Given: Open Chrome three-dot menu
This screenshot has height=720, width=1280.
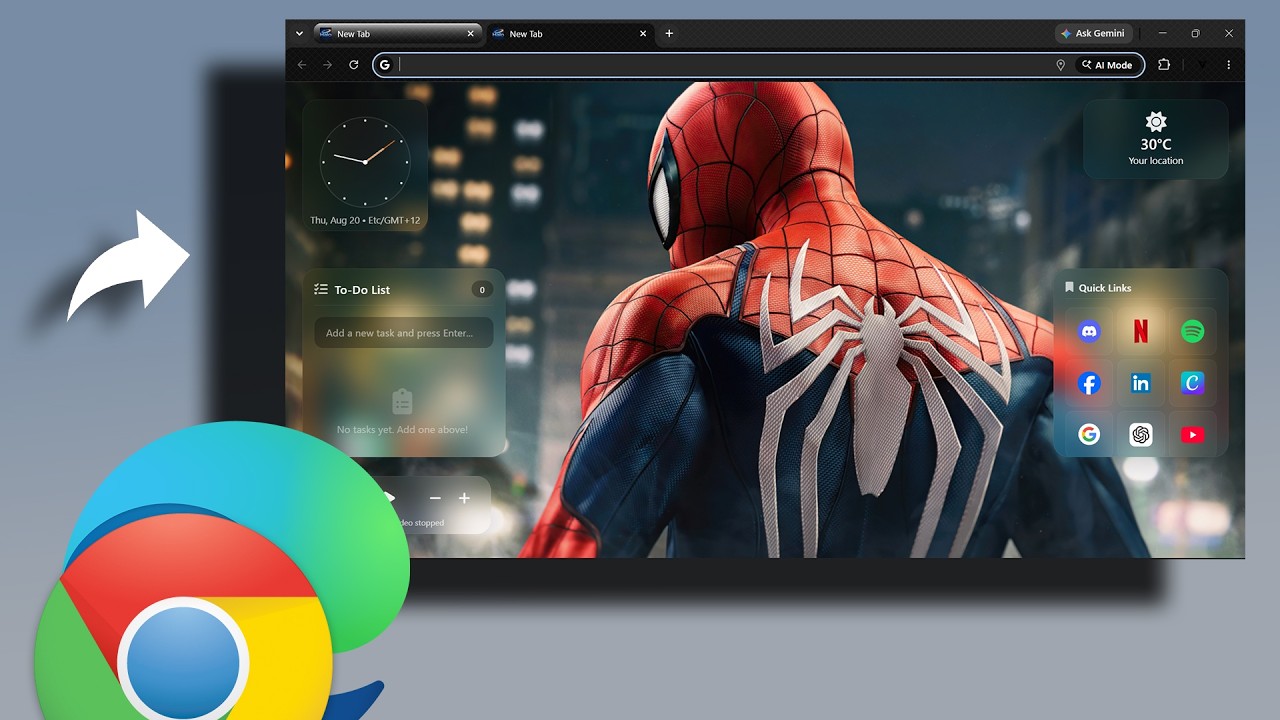Looking at the screenshot, I should pyautogui.click(x=1229, y=65).
